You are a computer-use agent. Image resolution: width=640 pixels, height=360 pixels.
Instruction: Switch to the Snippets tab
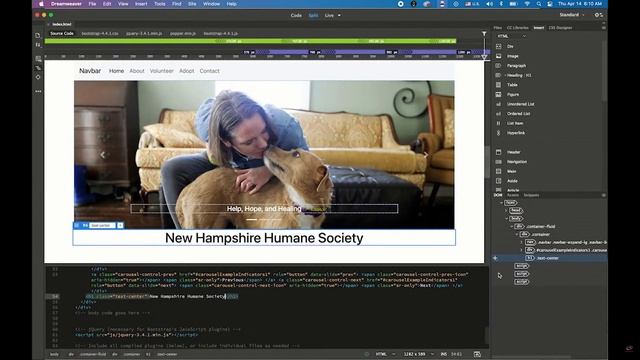click(531, 195)
